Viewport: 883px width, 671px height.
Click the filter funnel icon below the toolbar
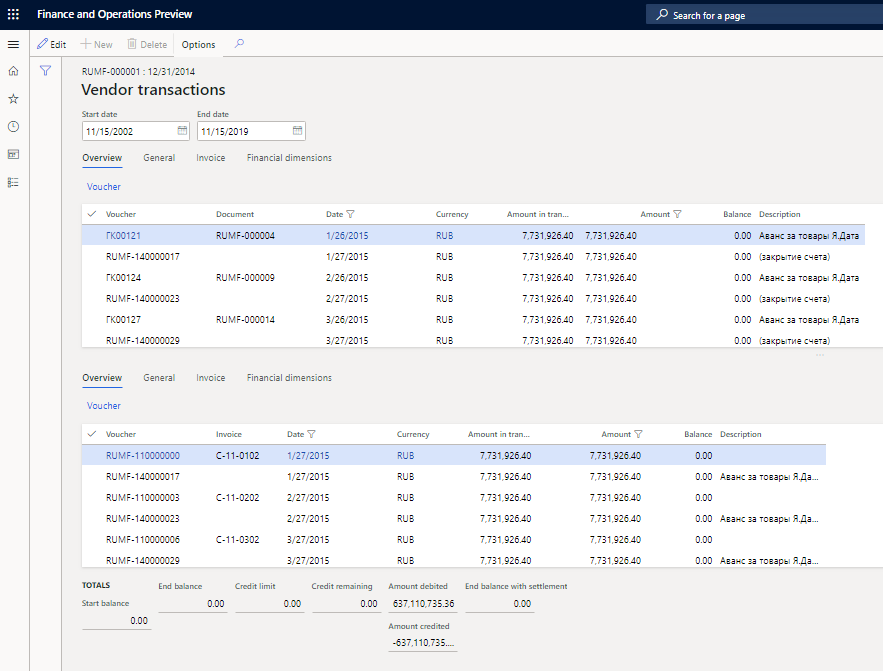45,71
